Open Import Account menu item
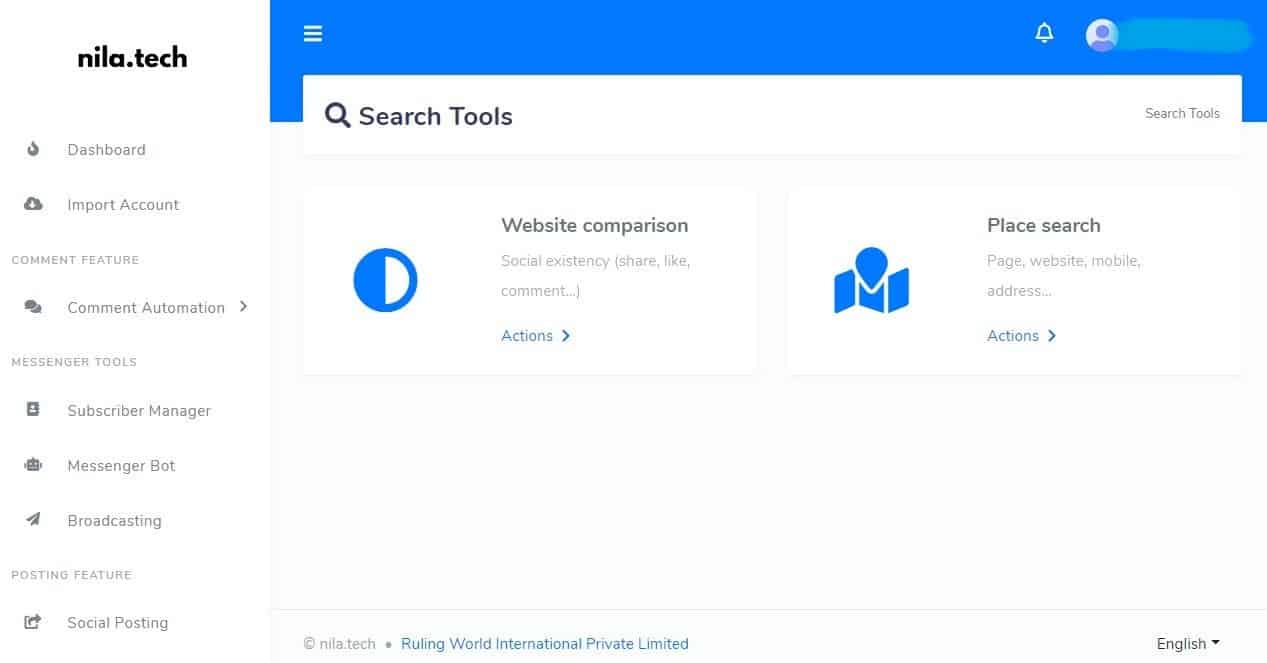Screen dimensions: 1267x663 (123, 205)
